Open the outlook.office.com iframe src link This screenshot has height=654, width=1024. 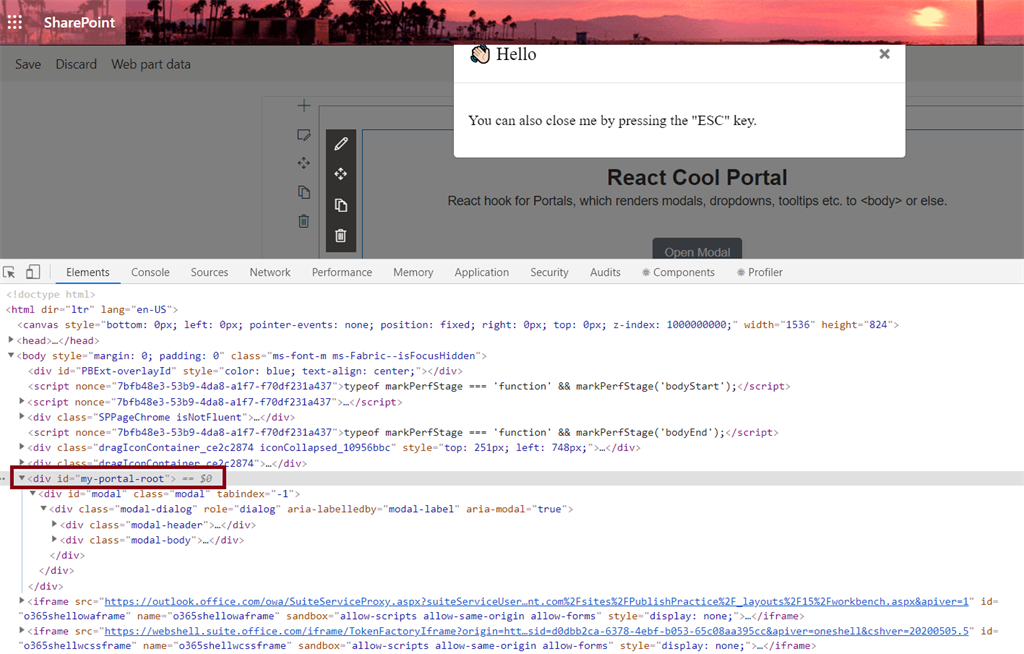coord(536,601)
